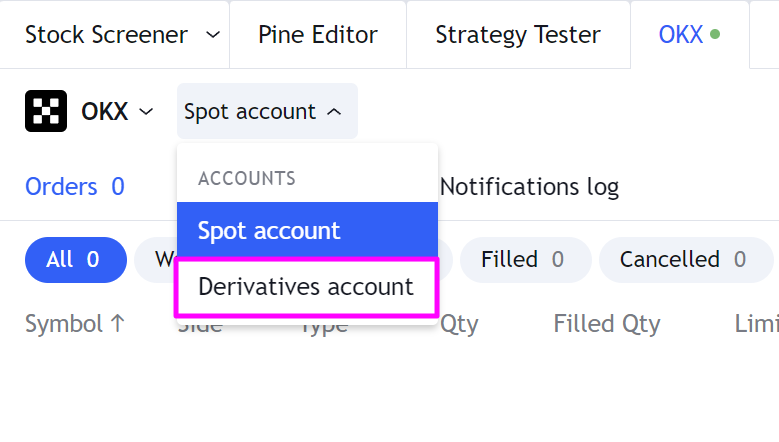This screenshot has height=442, width=779.
Task: Select the All orders filter pill
Action: [74, 260]
